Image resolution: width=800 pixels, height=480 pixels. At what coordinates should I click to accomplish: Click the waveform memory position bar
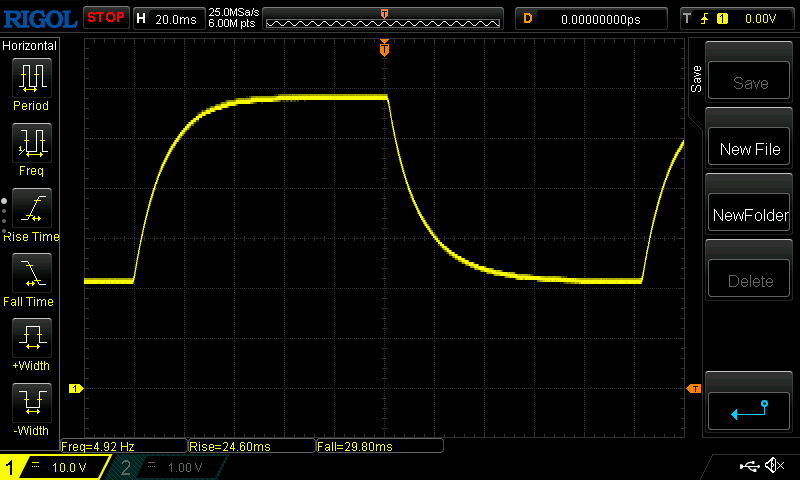[x=384, y=18]
